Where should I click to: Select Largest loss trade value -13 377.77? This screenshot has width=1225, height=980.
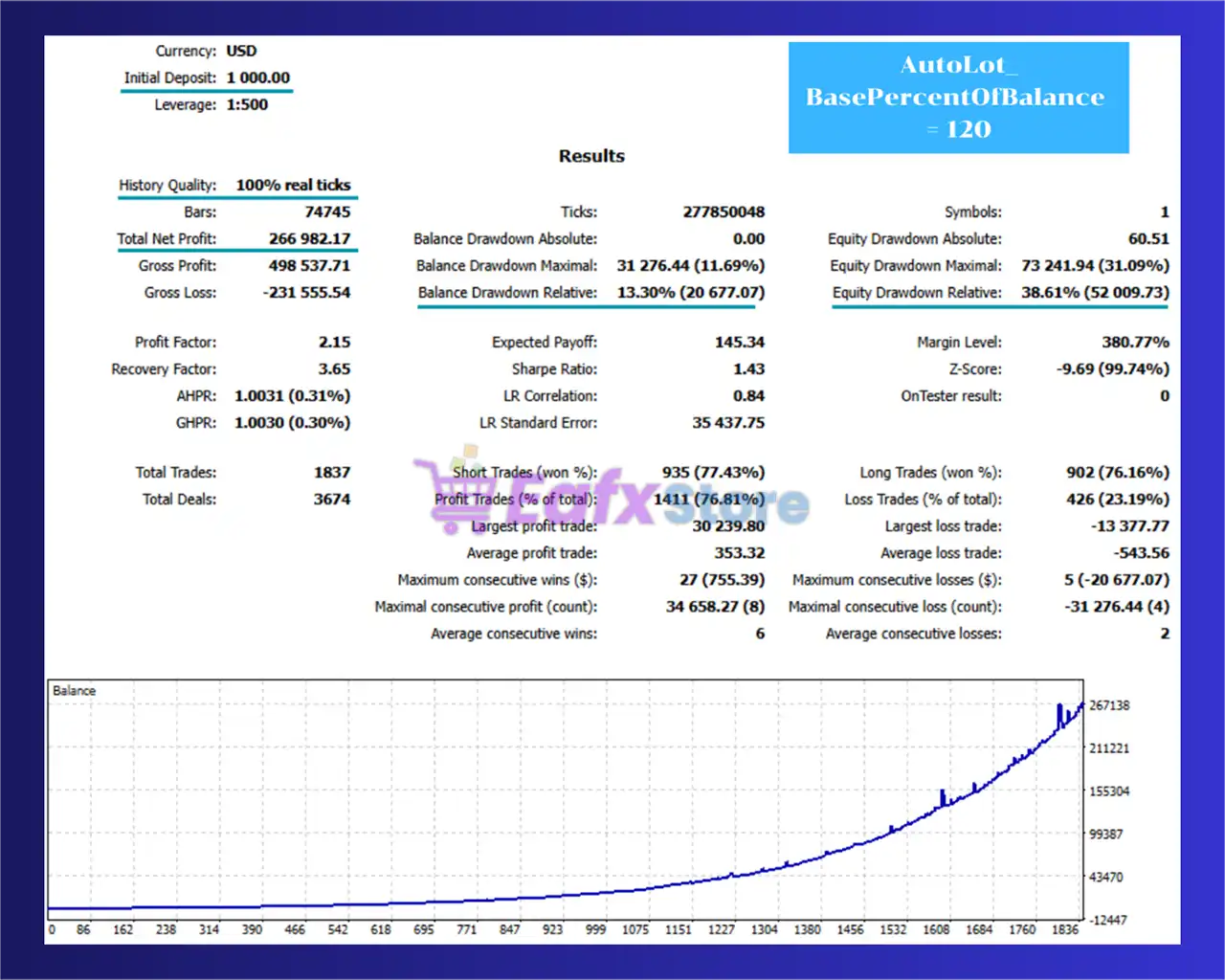tap(1130, 525)
